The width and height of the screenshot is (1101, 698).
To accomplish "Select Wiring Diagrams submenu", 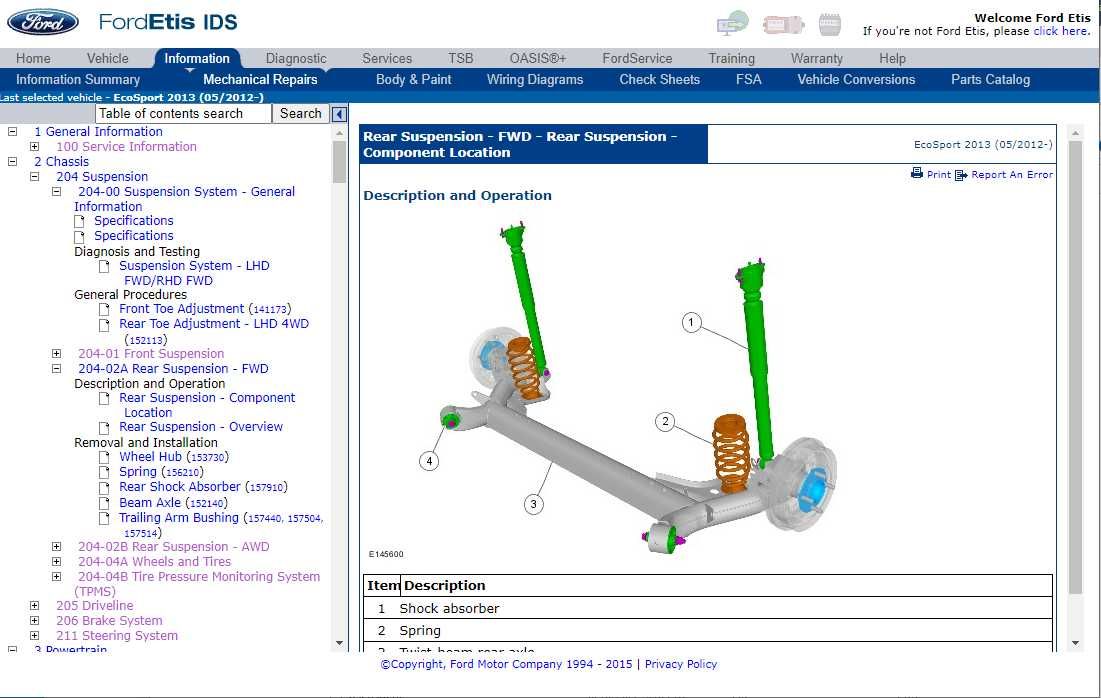I will click(535, 79).
